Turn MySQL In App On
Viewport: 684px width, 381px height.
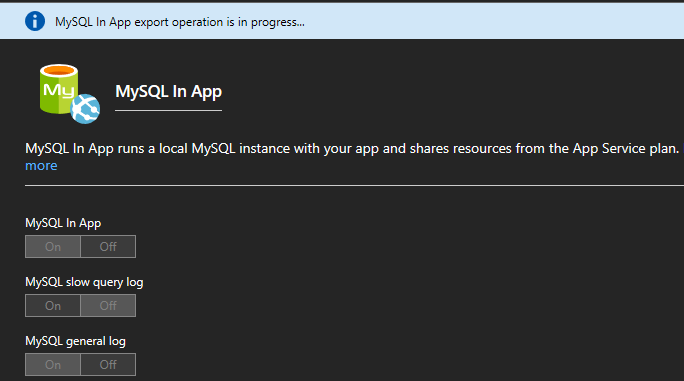coord(53,247)
